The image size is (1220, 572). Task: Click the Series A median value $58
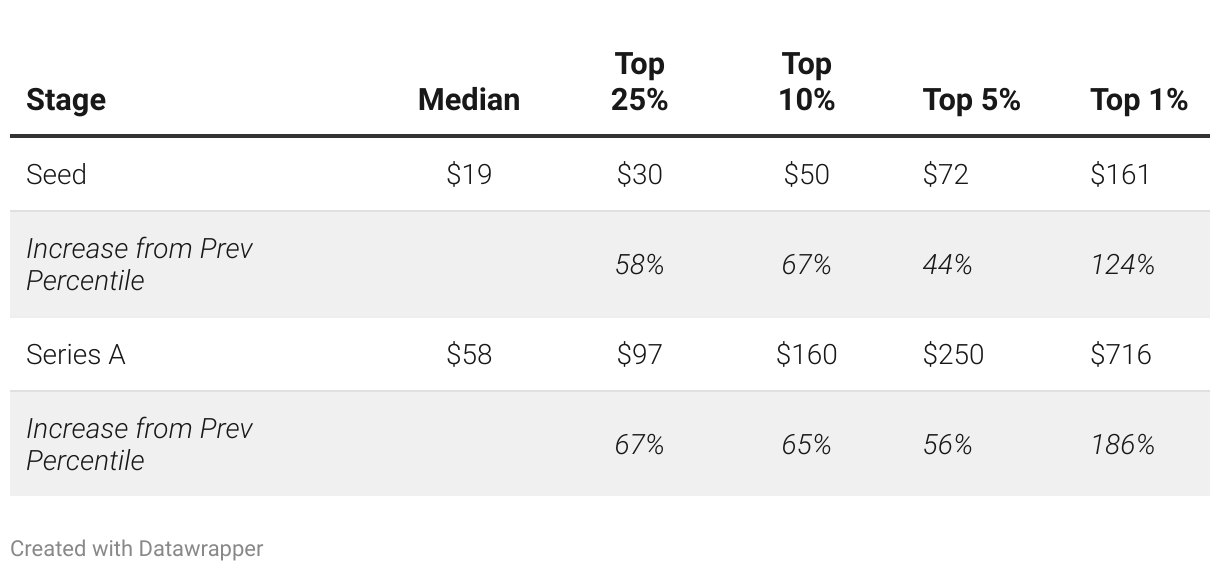coord(469,355)
